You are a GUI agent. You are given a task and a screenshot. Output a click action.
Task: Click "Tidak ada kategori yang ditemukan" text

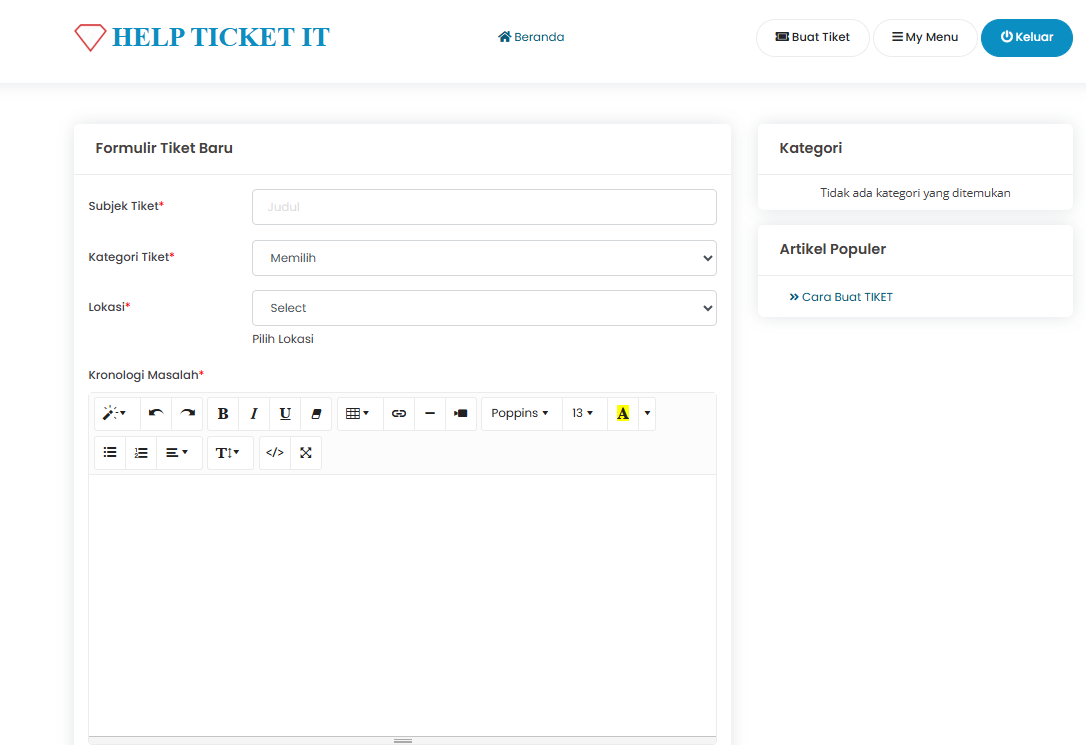click(x=915, y=193)
